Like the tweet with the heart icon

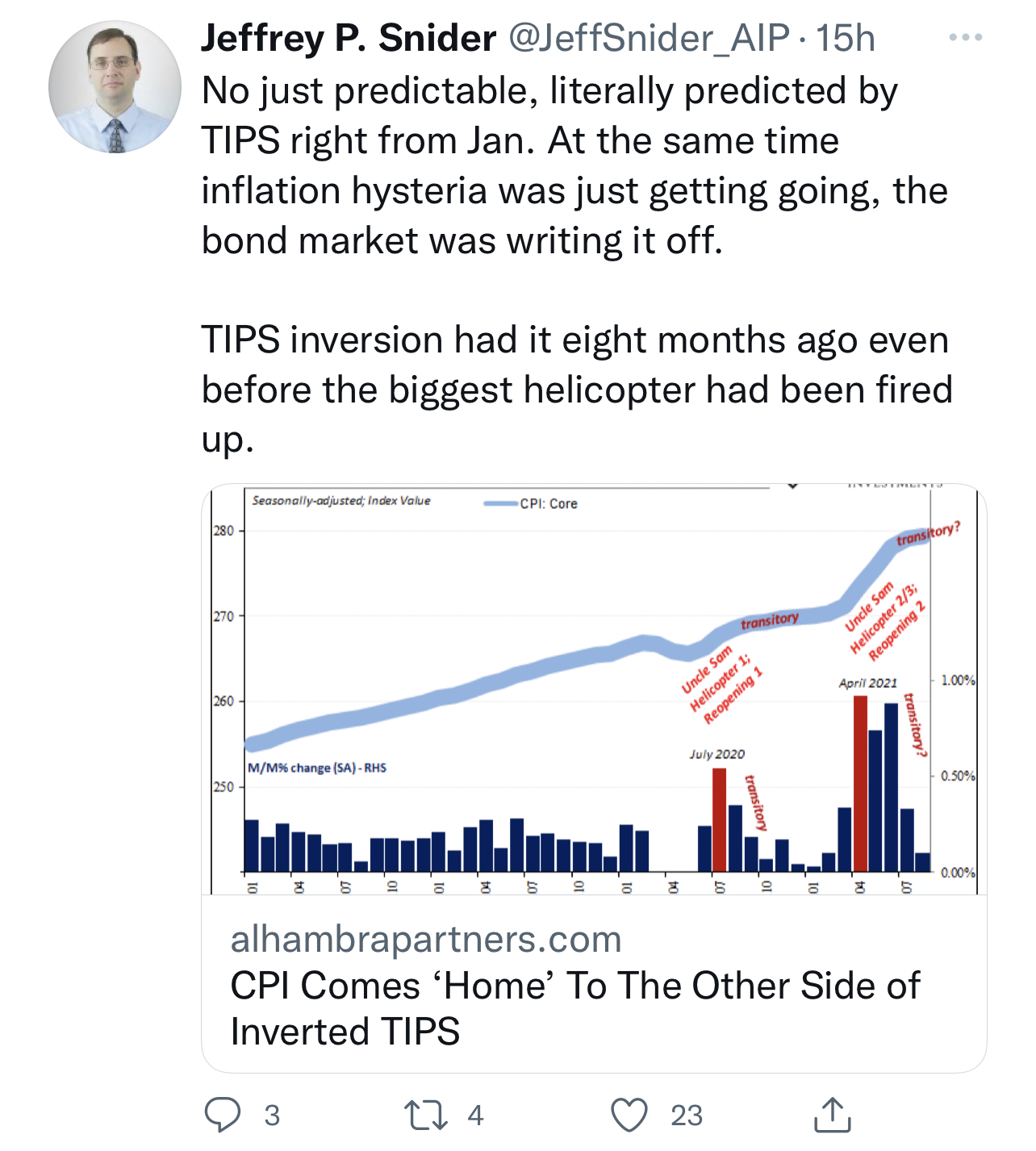coord(629,1115)
